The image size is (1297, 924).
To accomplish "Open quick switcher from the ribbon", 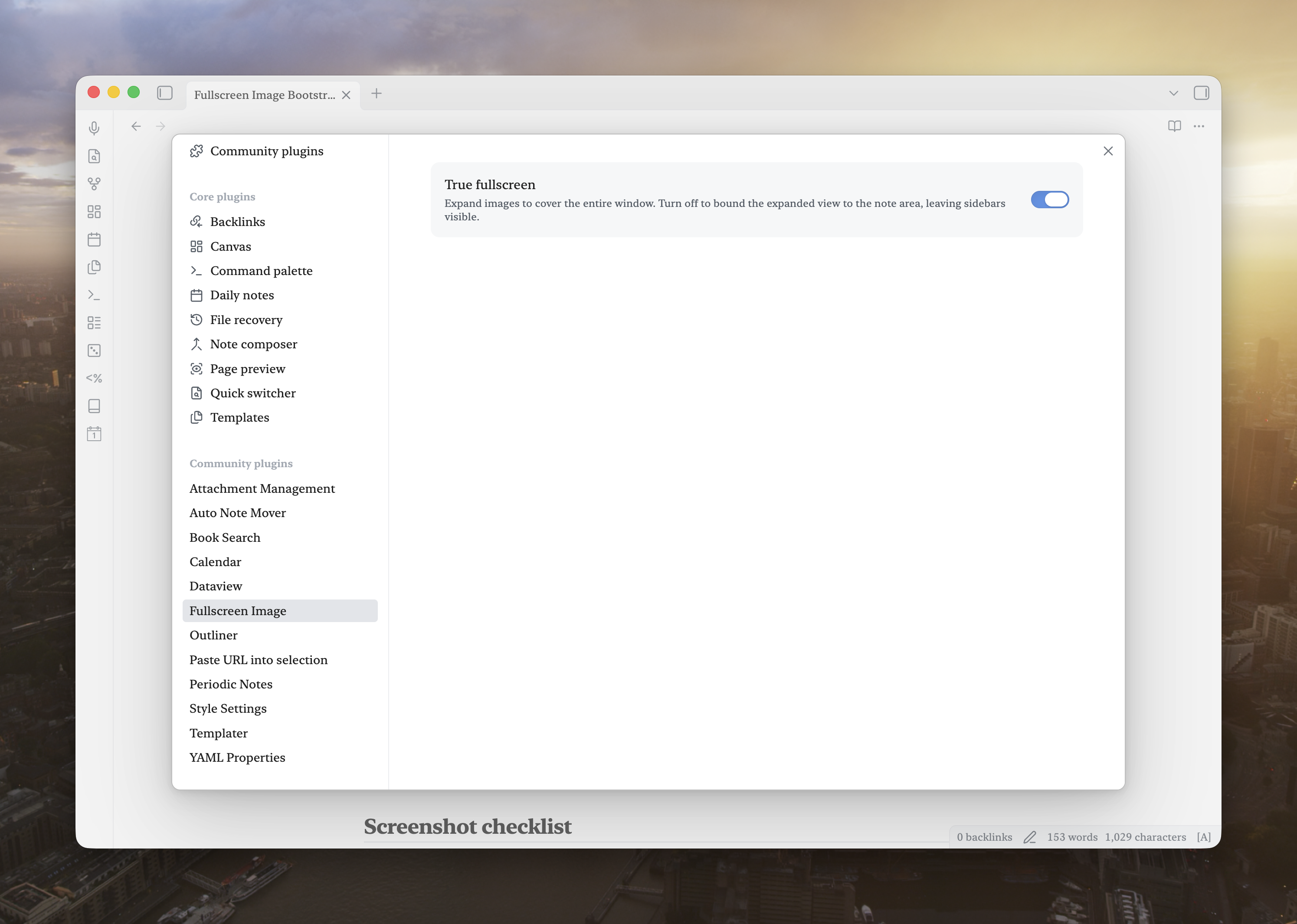I will coord(95,156).
